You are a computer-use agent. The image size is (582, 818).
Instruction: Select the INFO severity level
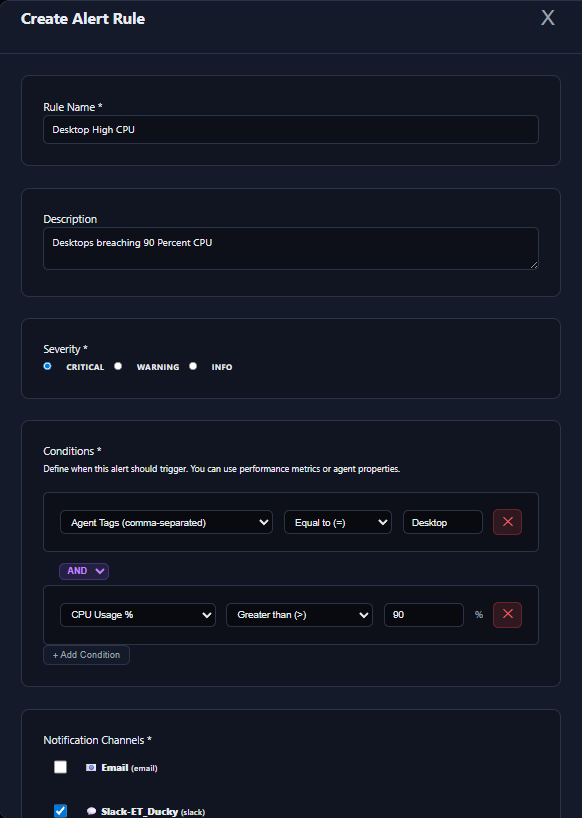[192, 365]
